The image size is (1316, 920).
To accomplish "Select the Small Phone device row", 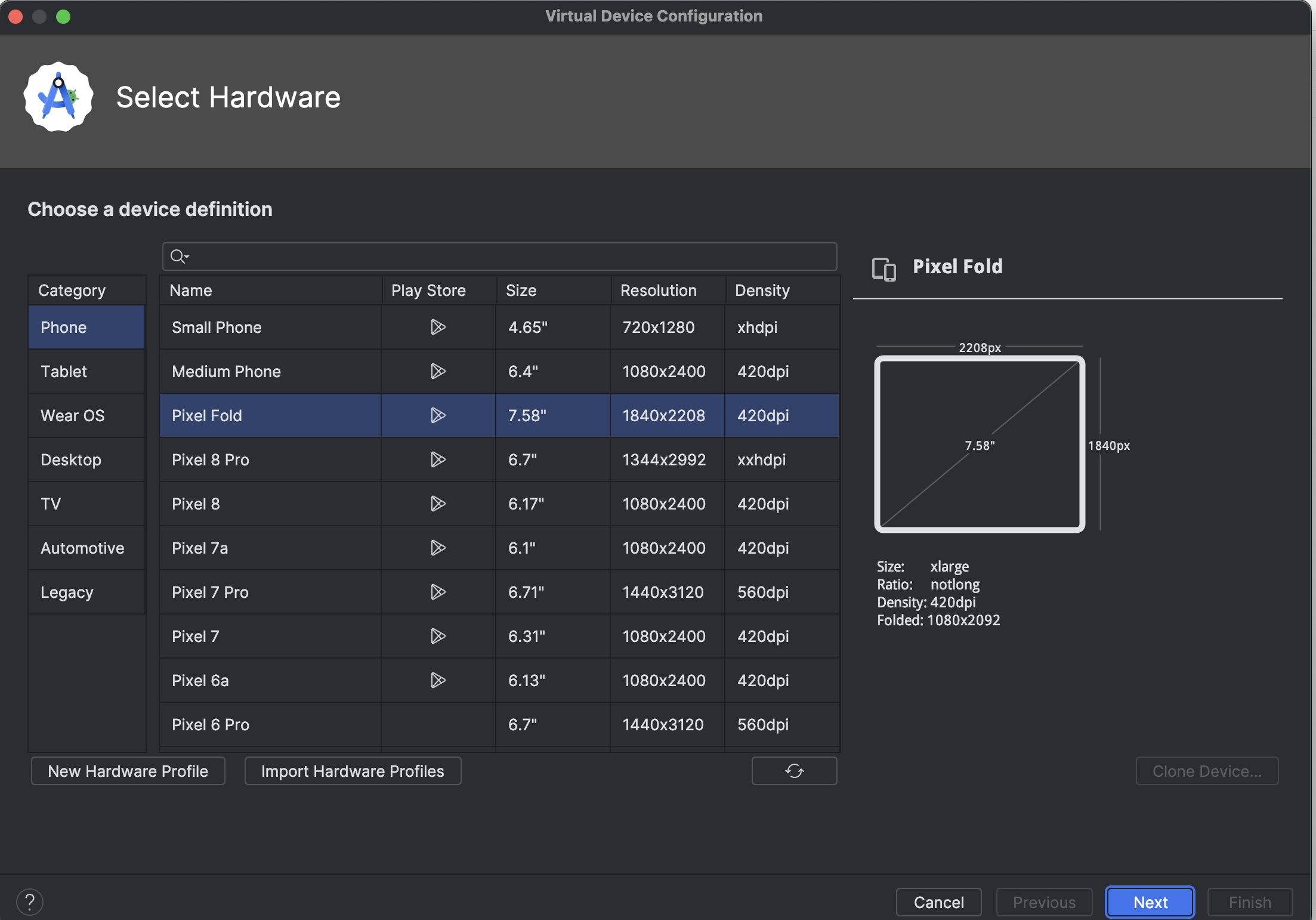I will (x=499, y=327).
